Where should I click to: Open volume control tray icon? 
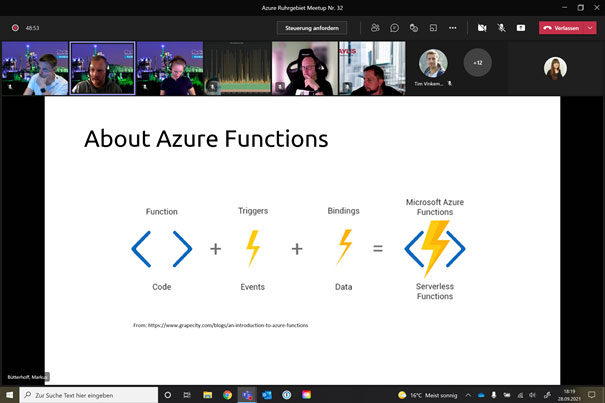[533, 395]
